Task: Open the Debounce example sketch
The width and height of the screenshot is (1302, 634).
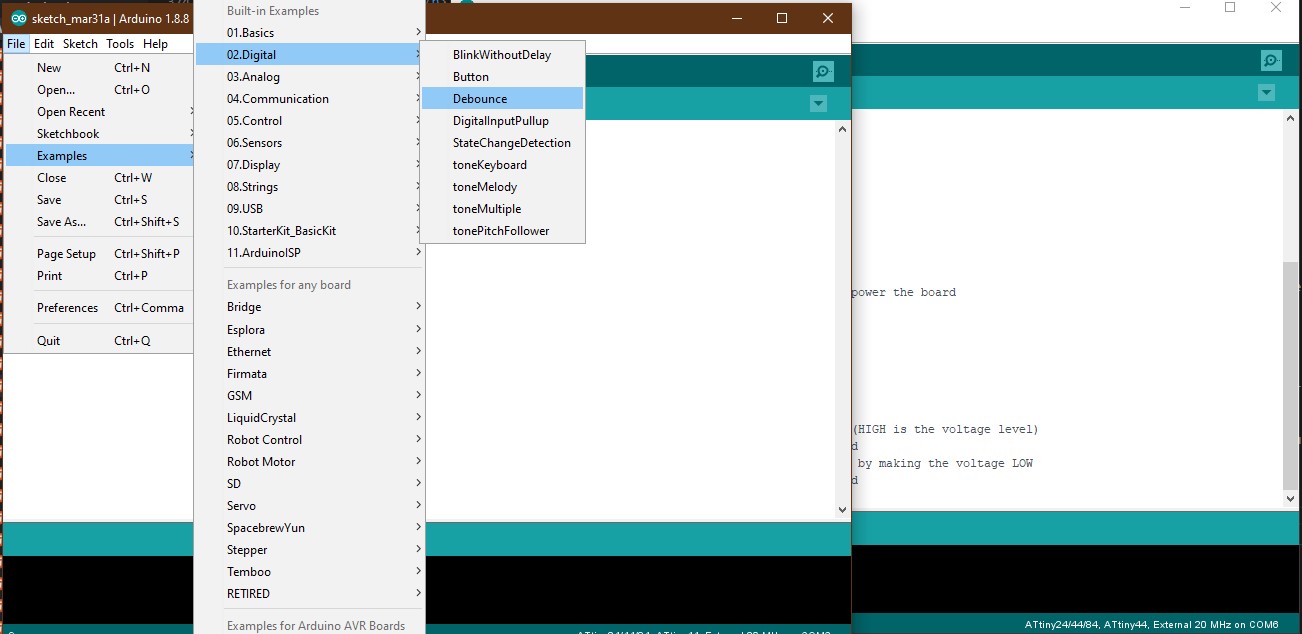Action: 502,99
